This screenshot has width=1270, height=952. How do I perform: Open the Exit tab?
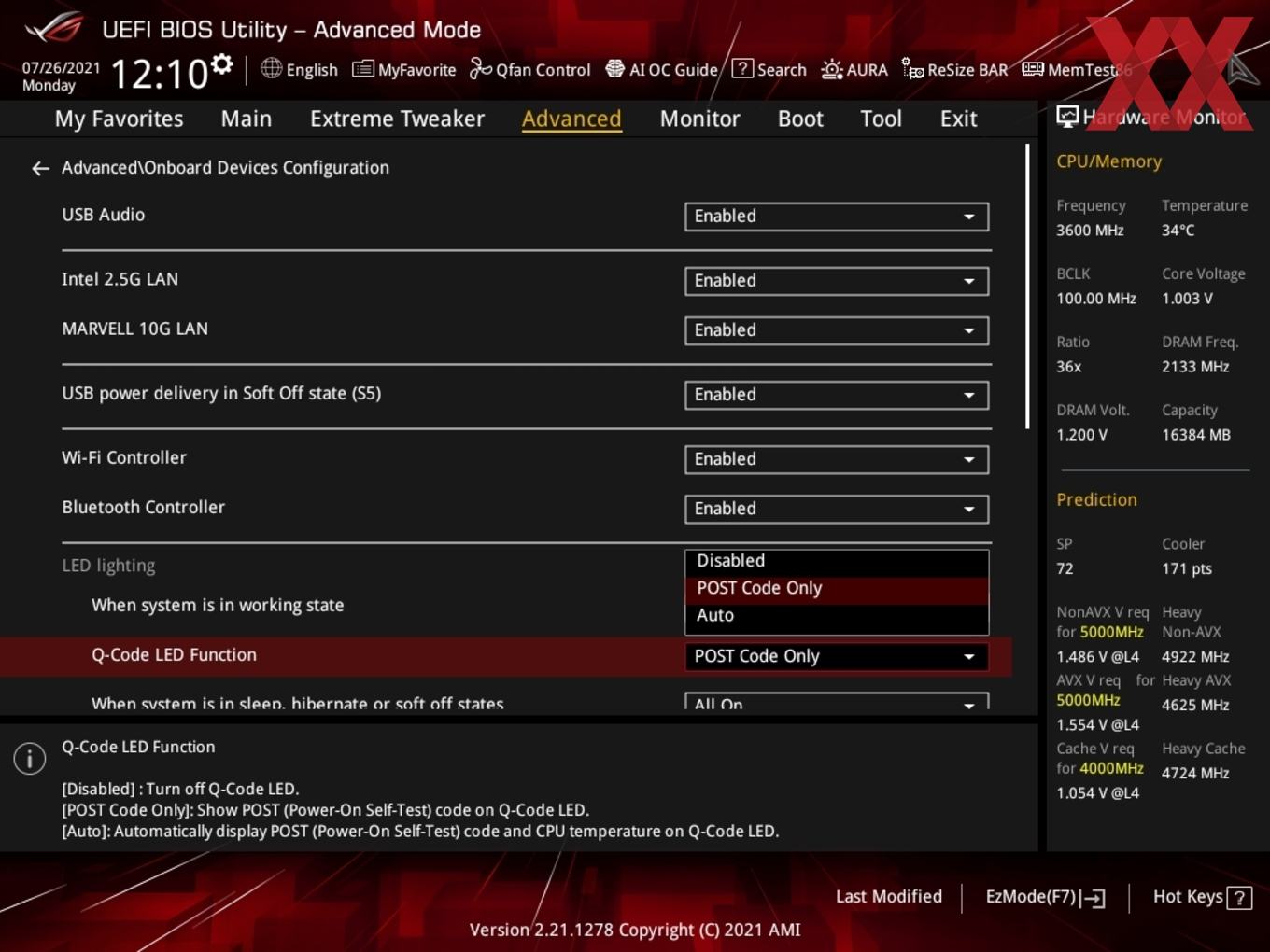pos(958,119)
